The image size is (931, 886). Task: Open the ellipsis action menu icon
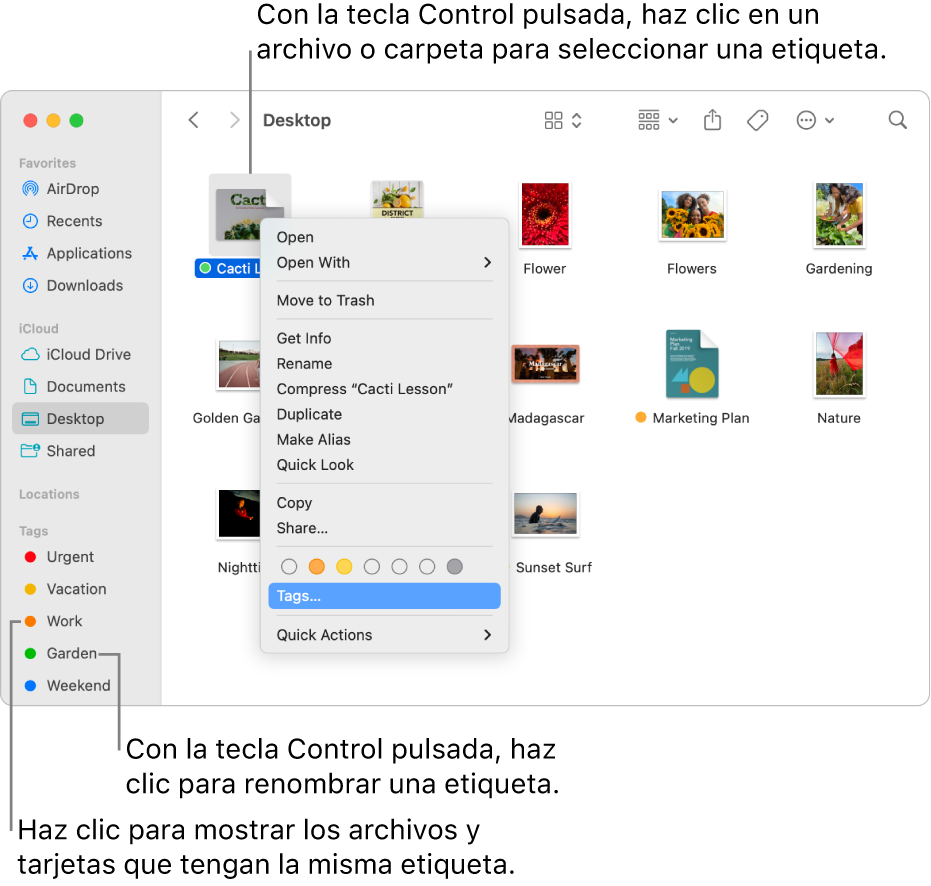point(806,121)
